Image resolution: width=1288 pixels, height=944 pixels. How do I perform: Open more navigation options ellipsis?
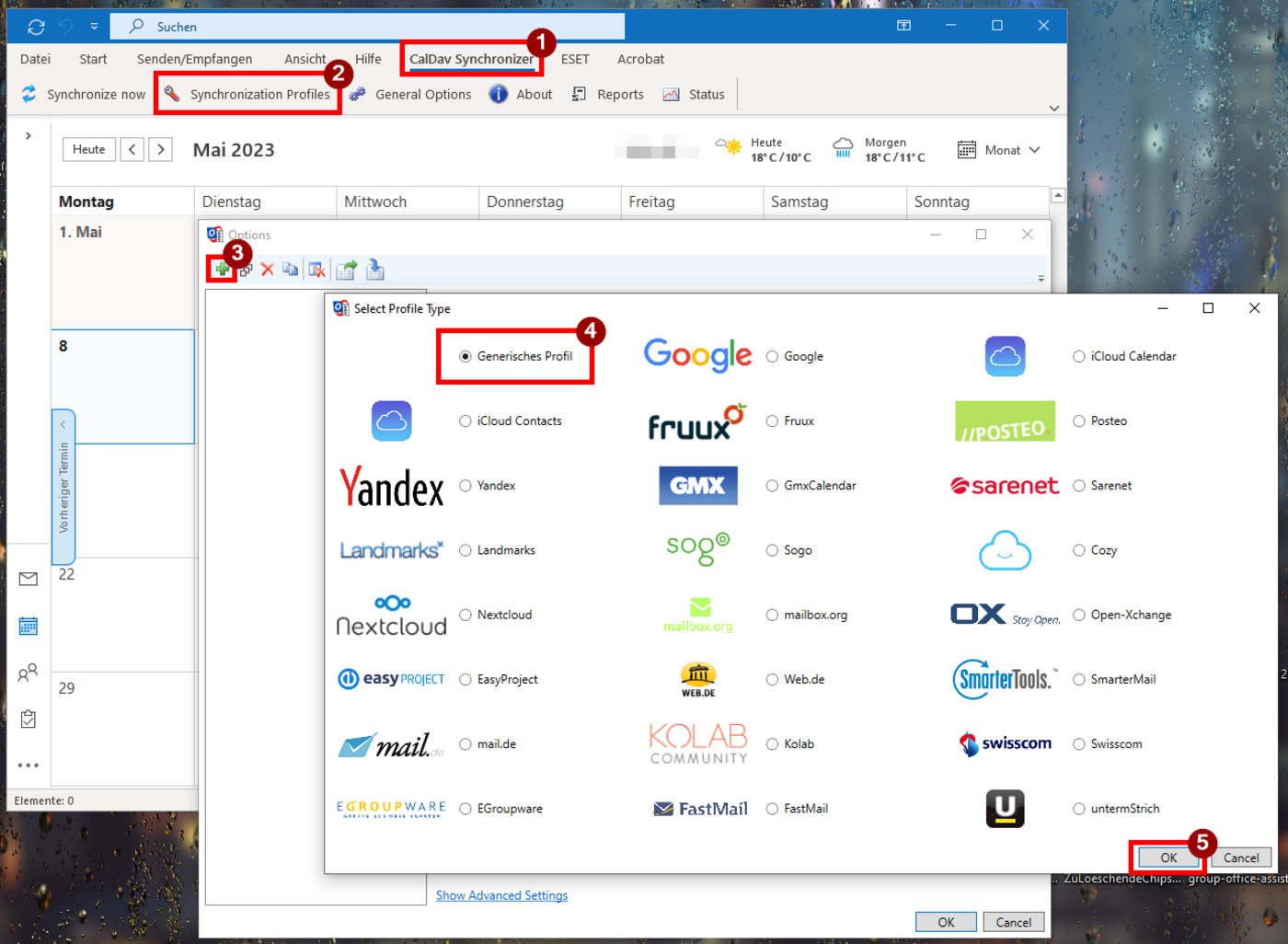tap(29, 765)
